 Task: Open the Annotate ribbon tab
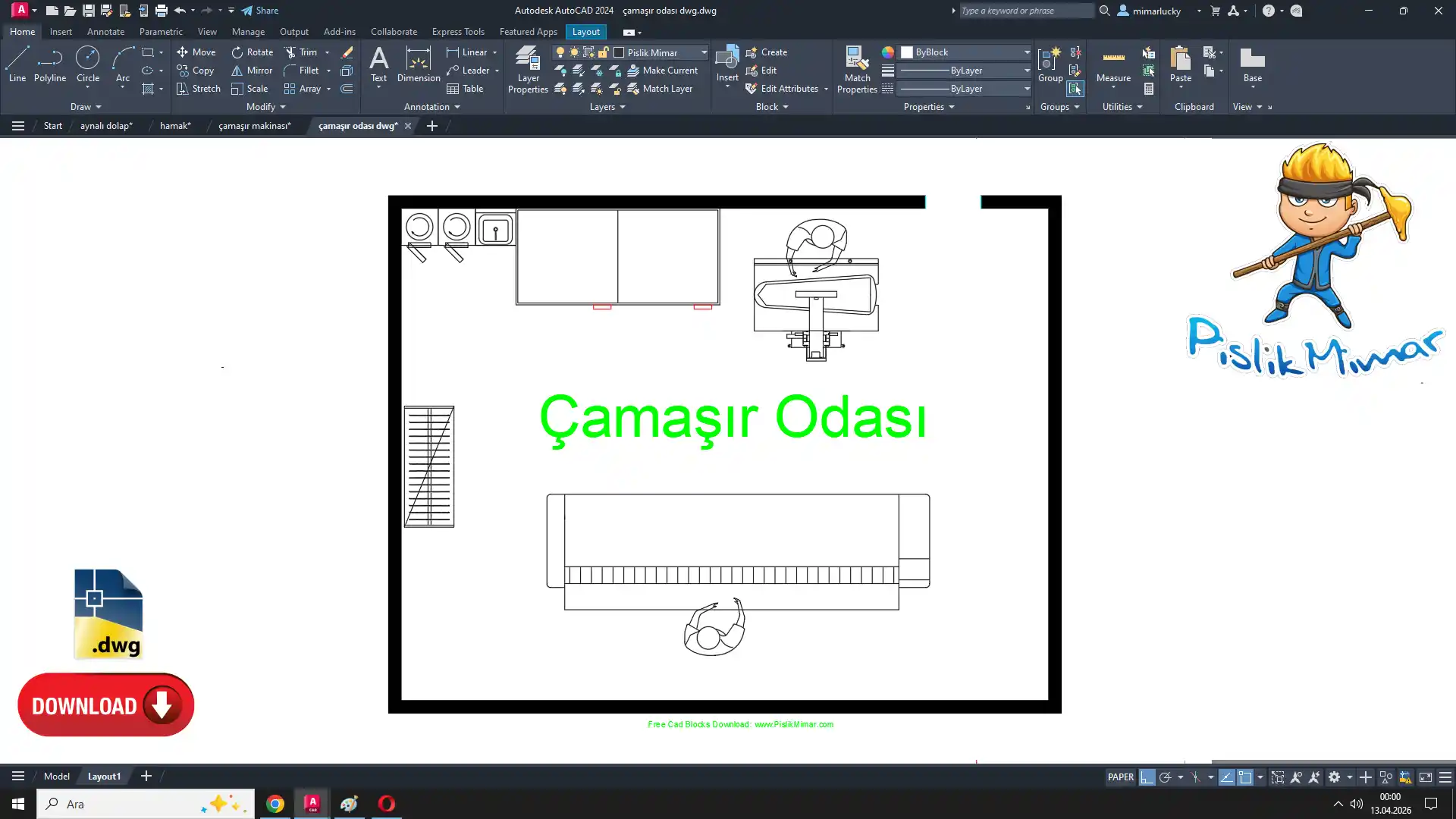pos(105,32)
